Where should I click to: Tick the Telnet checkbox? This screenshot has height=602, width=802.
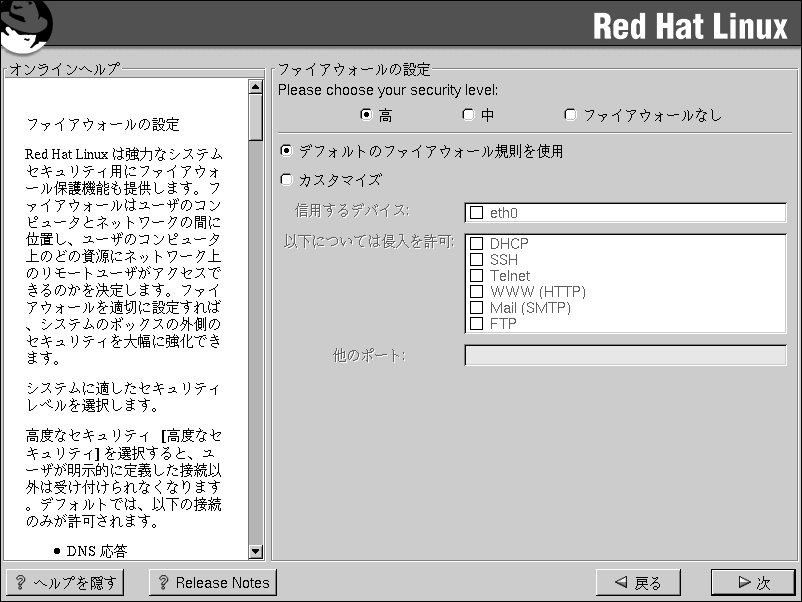(x=477, y=275)
